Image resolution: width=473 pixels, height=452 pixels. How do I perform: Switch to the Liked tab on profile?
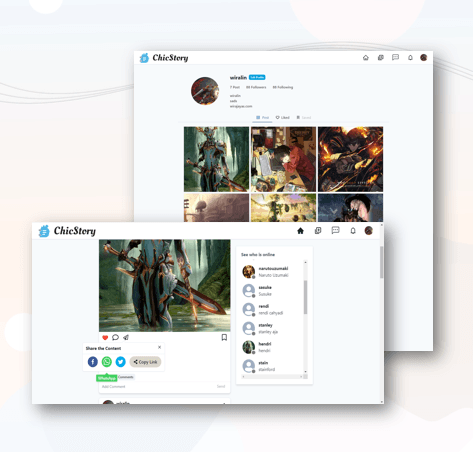(282, 118)
